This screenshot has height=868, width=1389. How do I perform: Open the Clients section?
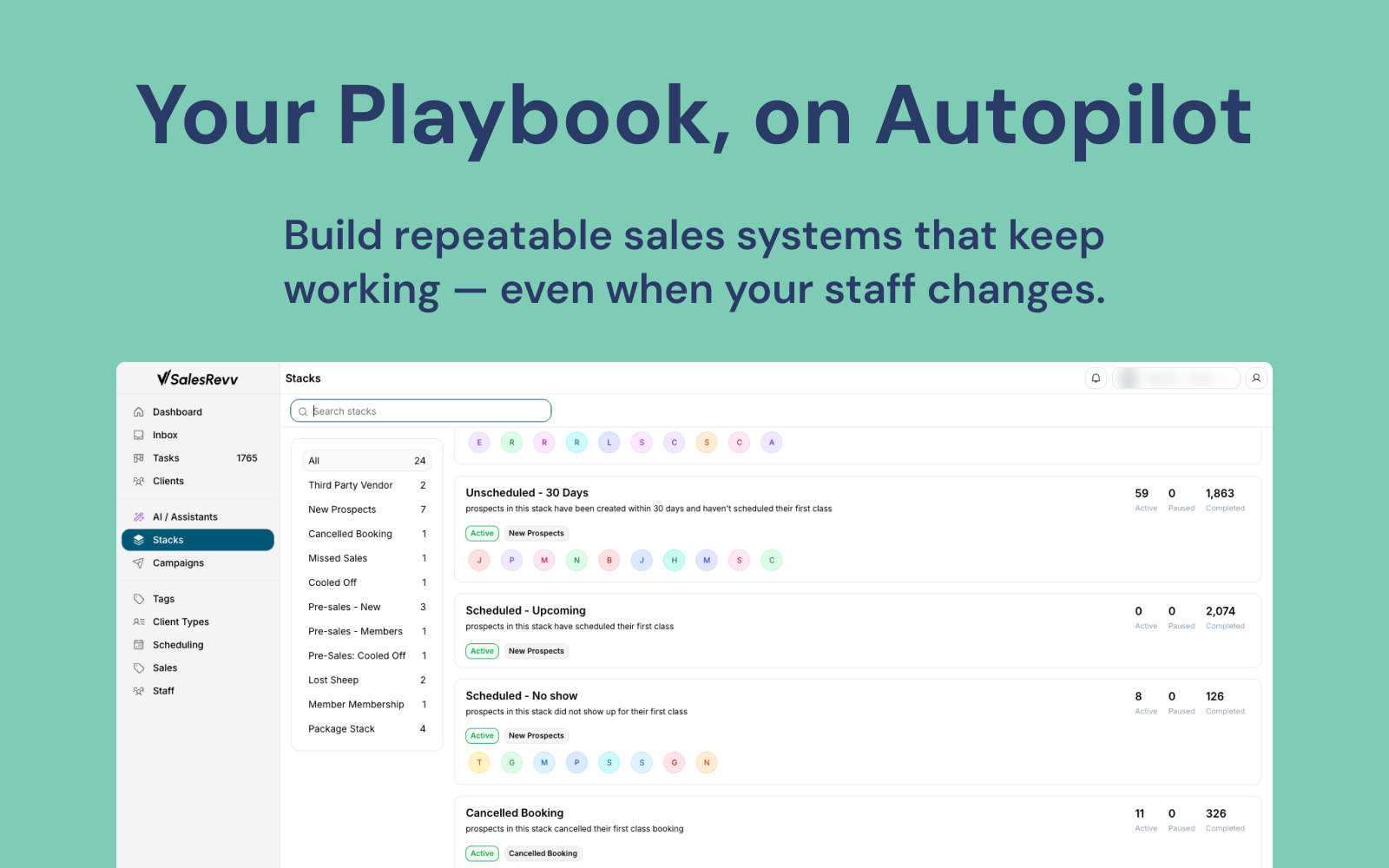(168, 482)
